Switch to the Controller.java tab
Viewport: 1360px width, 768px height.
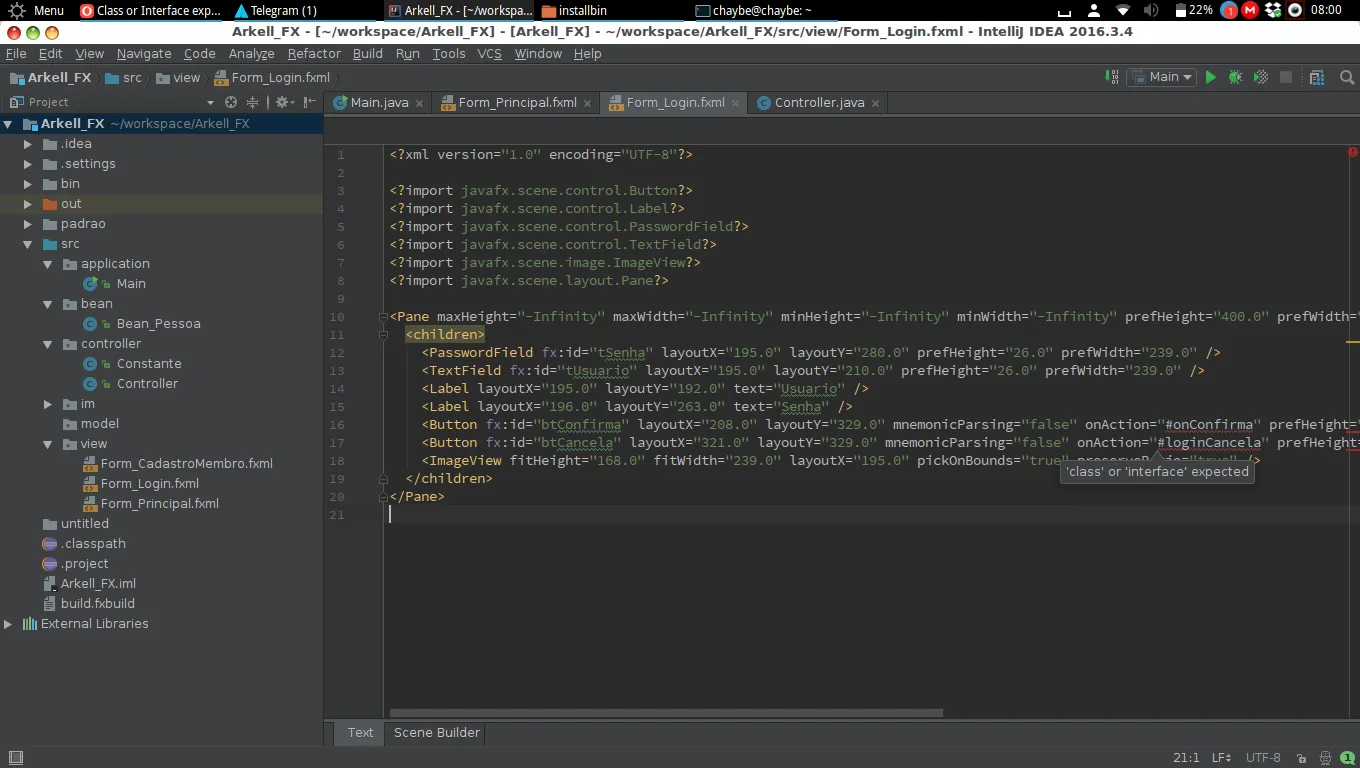pos(819,102)
